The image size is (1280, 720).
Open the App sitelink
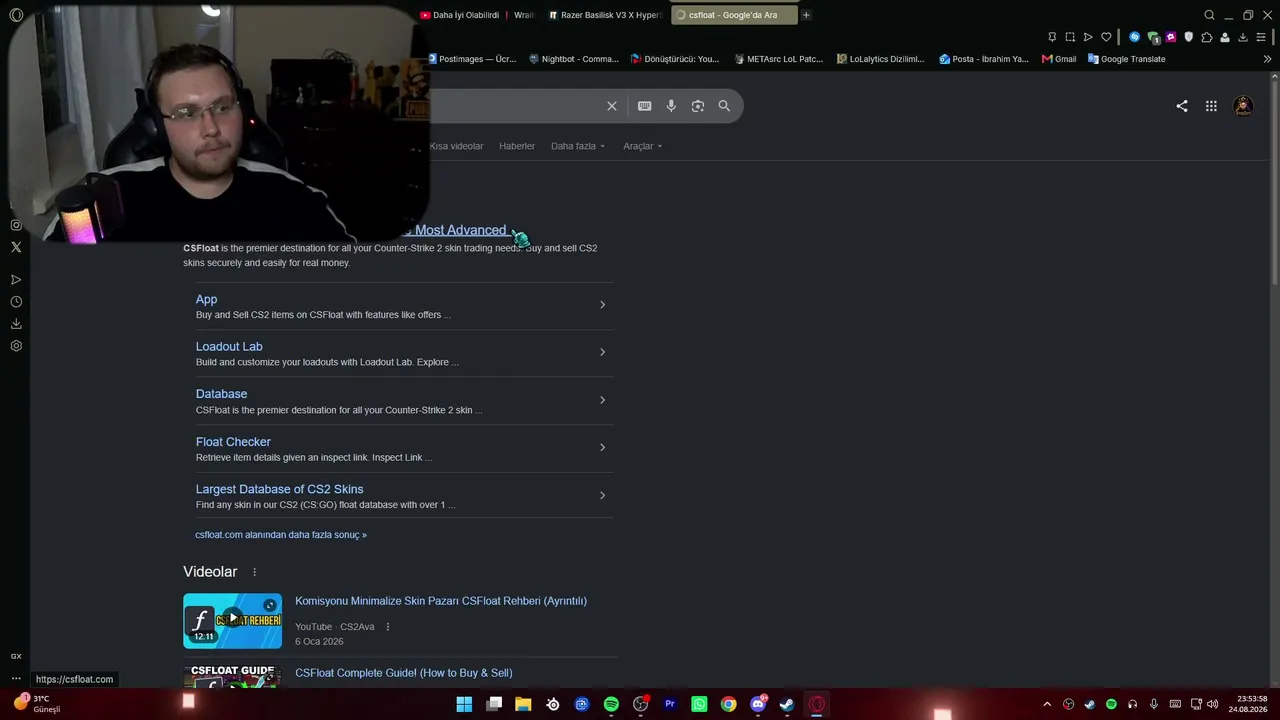[206, 299]
